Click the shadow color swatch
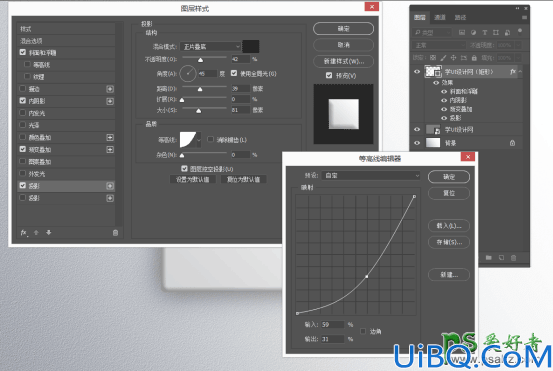Image resolution: width=553 pixels, height=371 pixels. pyautogui.click(x=251, y=47)
